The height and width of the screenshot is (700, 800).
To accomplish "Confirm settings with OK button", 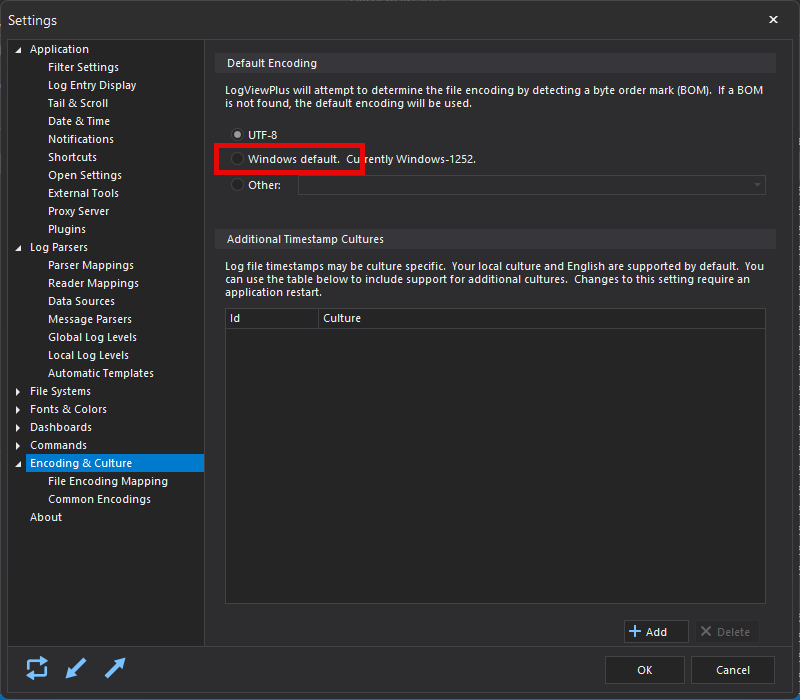I will tap(644, 670).
